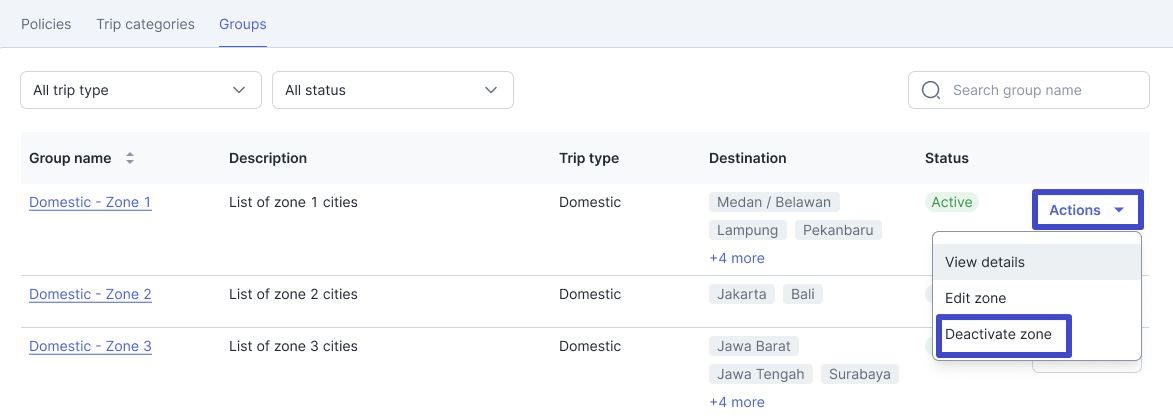Select the Groups tab
Viewport: 1173px width, 419px height.
tap(243, 24)
